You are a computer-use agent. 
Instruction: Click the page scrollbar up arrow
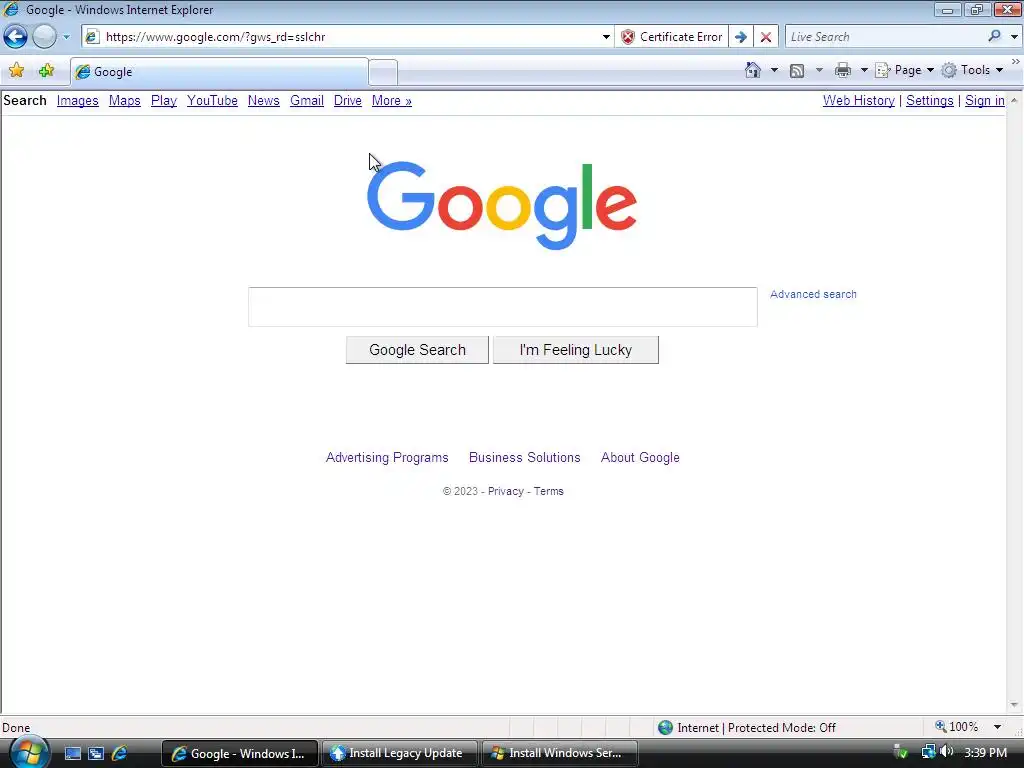point(1014,101)
